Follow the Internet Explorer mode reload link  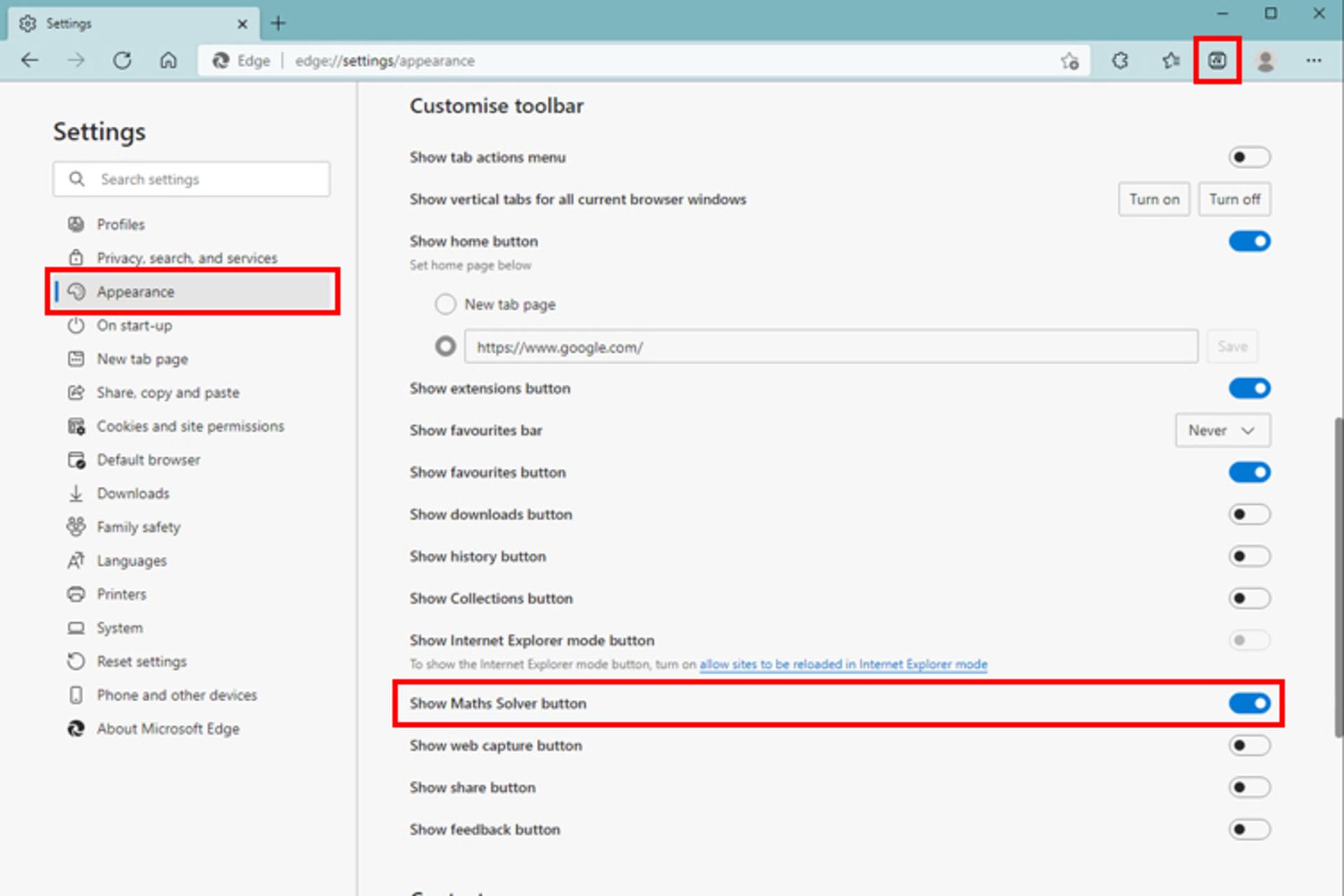[843, 664]
